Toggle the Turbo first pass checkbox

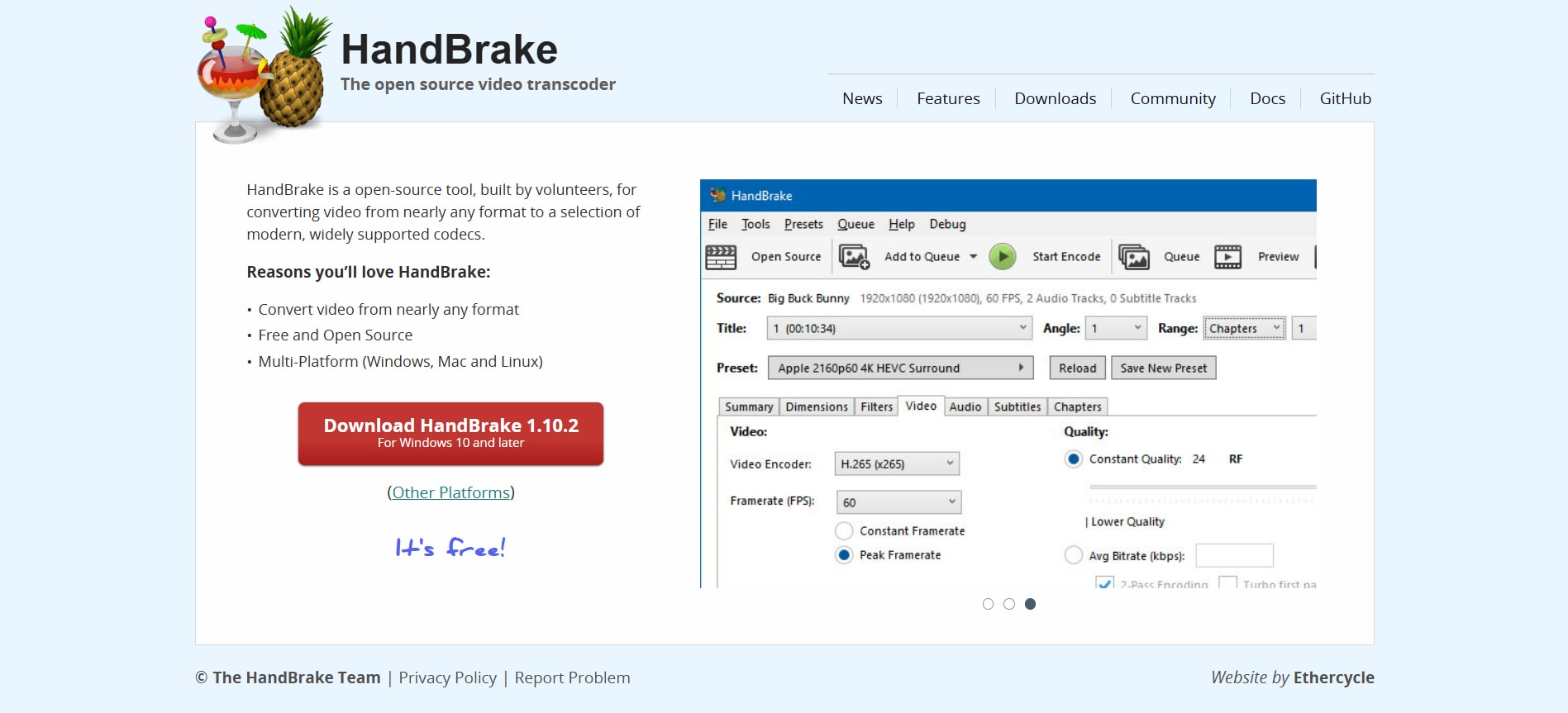[x=1227, y=583]
